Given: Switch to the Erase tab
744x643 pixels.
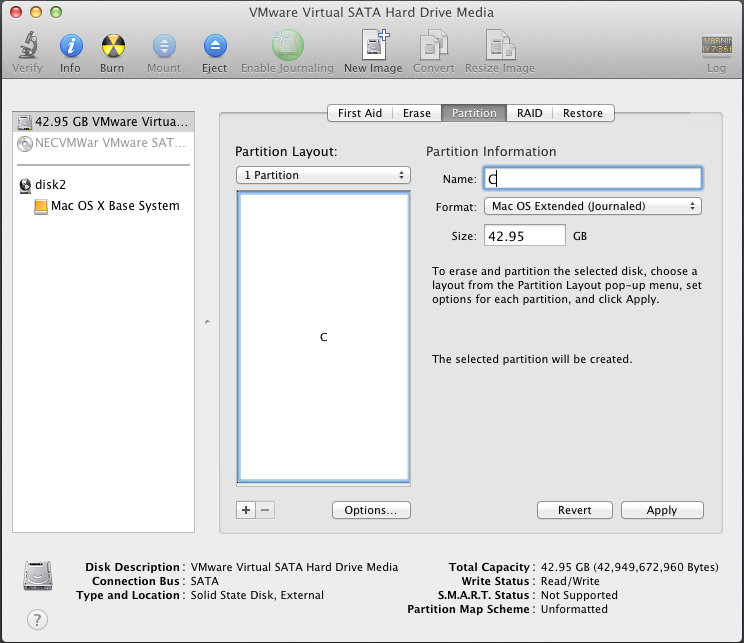Looking at the screenshot, I should 417,113.
